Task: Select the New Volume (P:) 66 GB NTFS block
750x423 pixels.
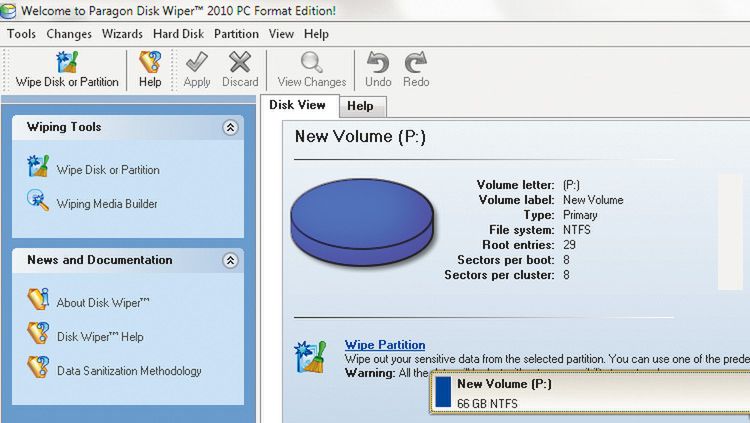Action: point(591,393)
